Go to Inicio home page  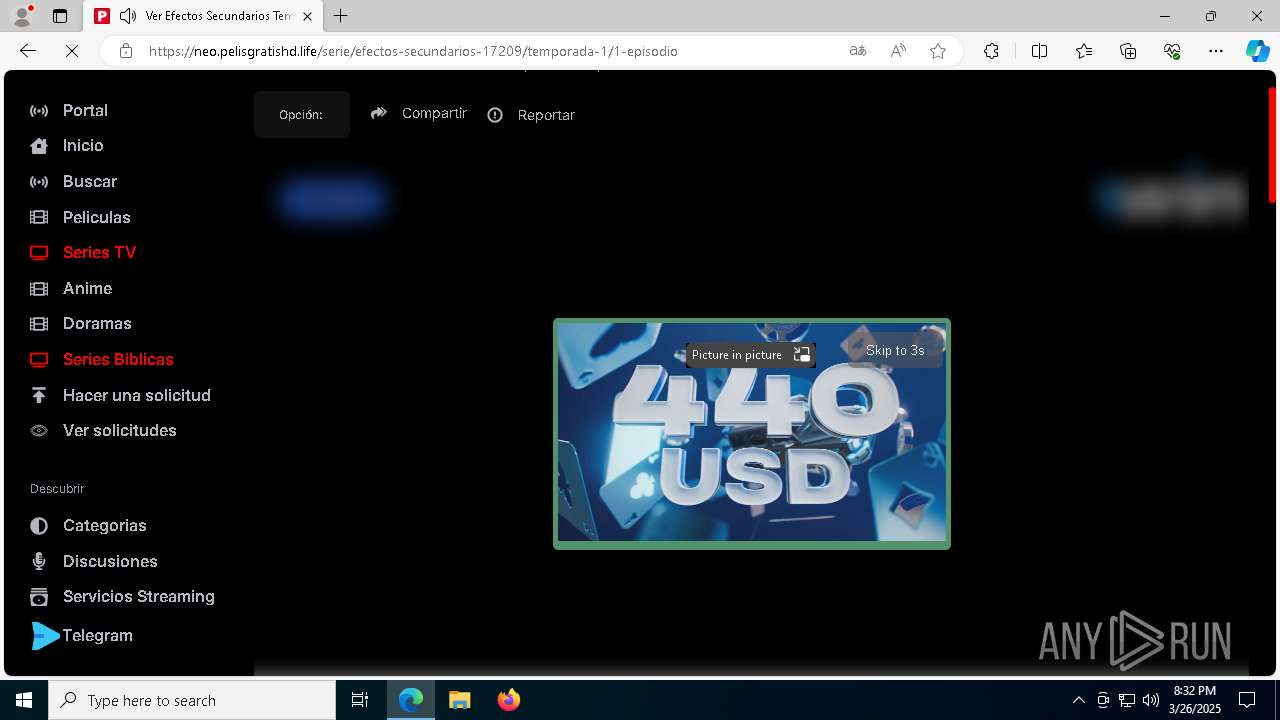click(83, 145)
